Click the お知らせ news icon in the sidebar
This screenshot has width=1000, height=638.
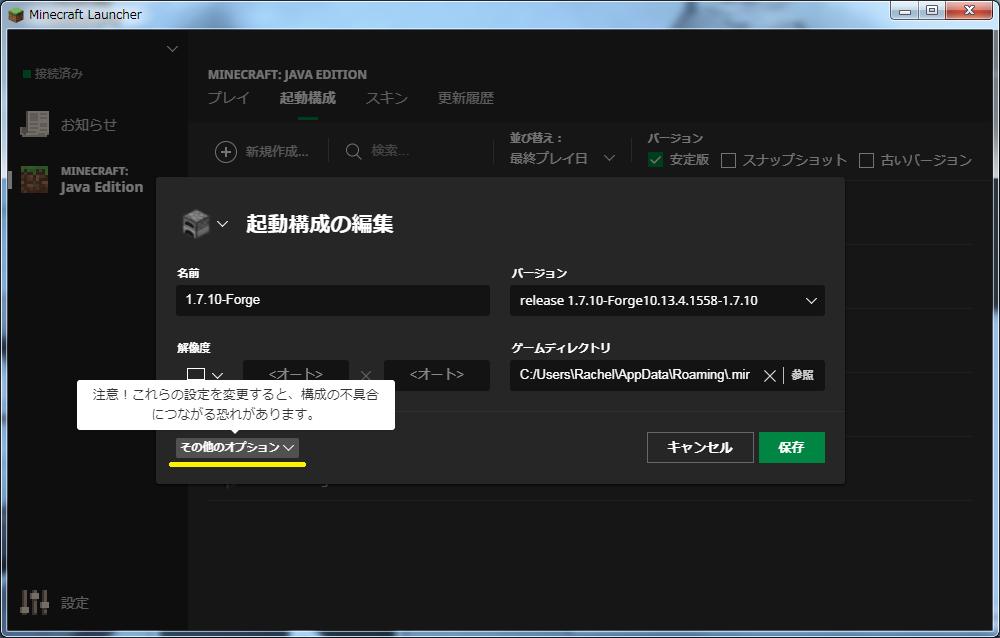coord(34,124)
